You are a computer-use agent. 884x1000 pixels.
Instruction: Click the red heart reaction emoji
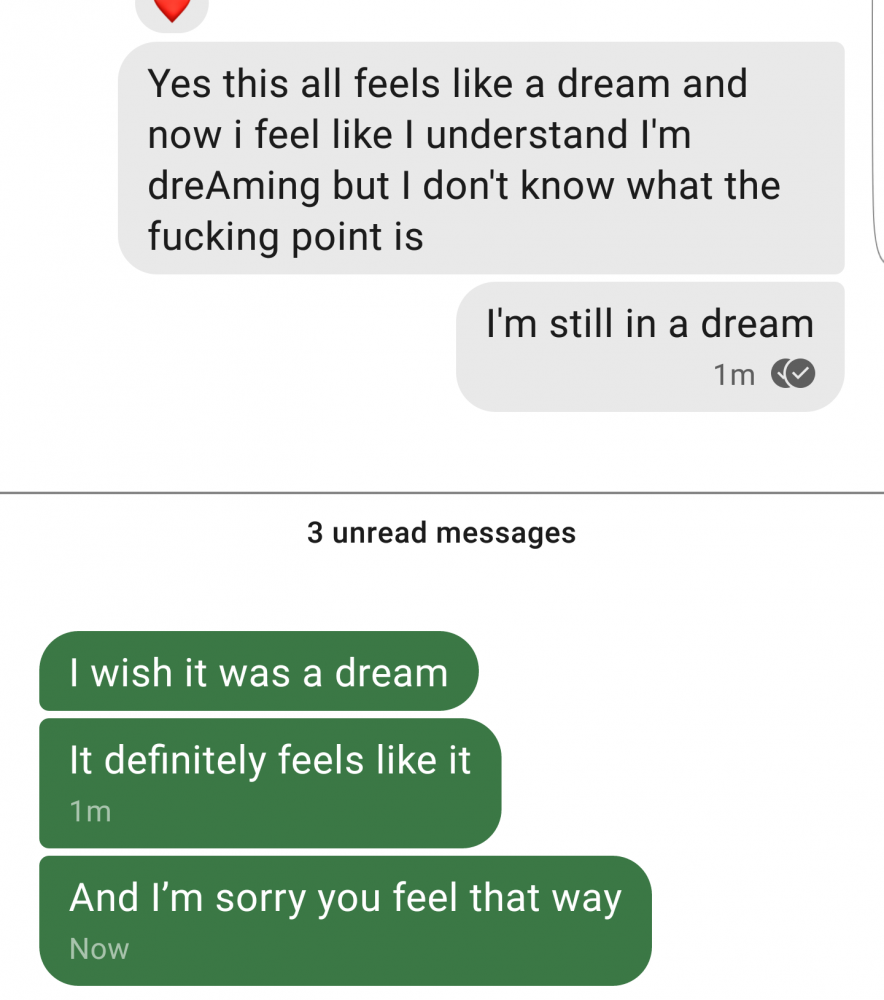(171, 10)
